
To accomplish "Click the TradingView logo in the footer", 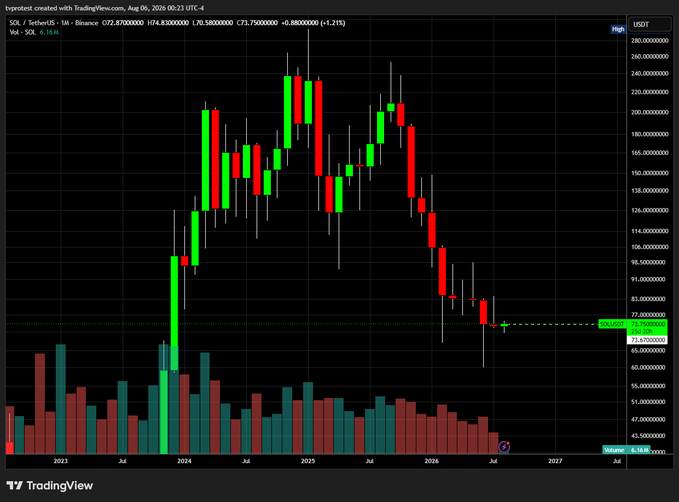I will [50, 486].
